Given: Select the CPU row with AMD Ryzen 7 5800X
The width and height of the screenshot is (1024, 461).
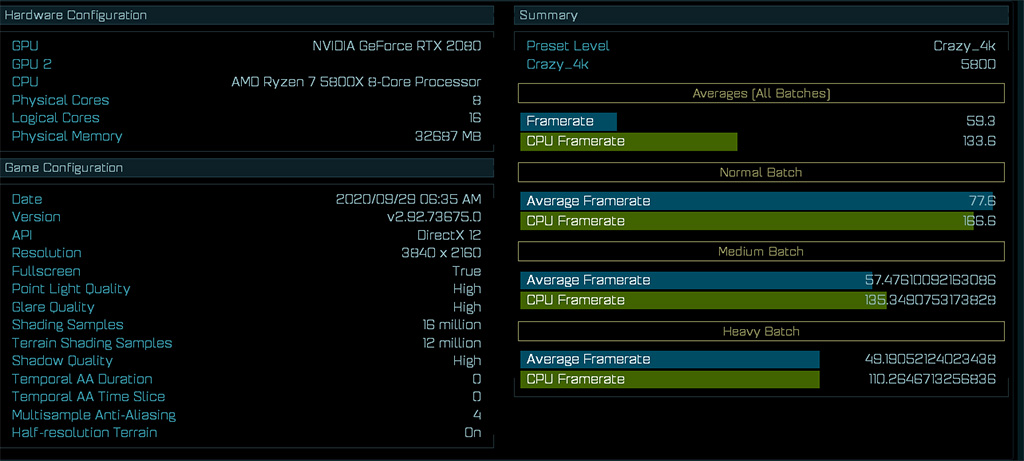Looking at the screenshot, I should pyautogui.click(x=247, y=82).
